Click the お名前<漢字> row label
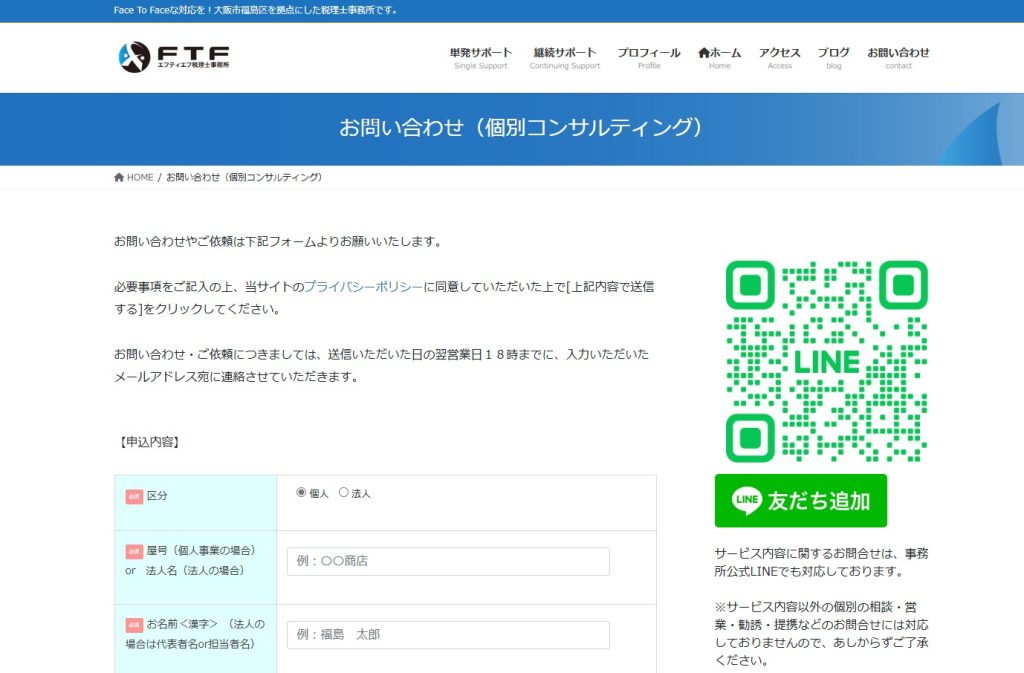 point(195,634)
